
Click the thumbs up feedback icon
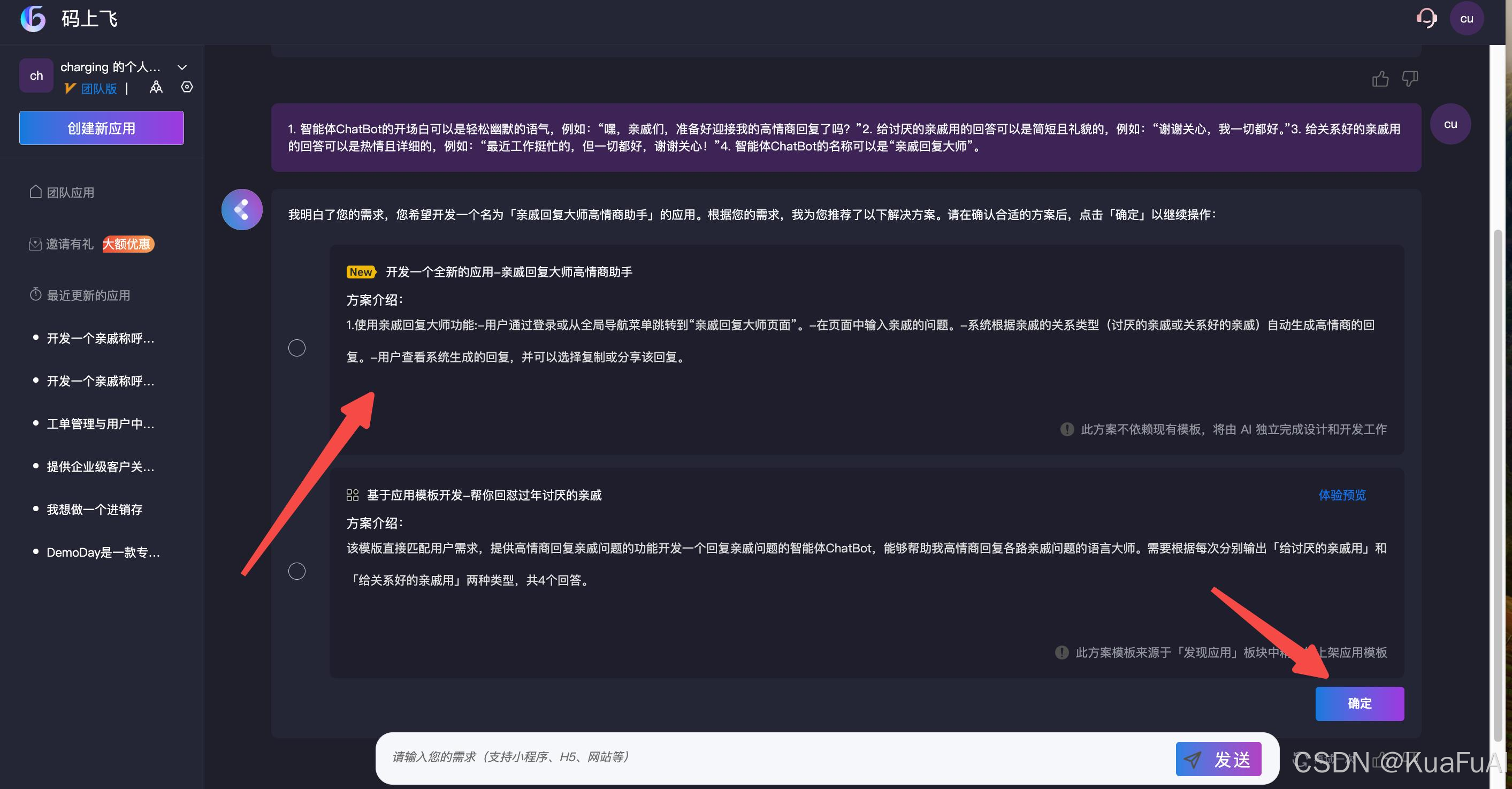[1380, 79]
